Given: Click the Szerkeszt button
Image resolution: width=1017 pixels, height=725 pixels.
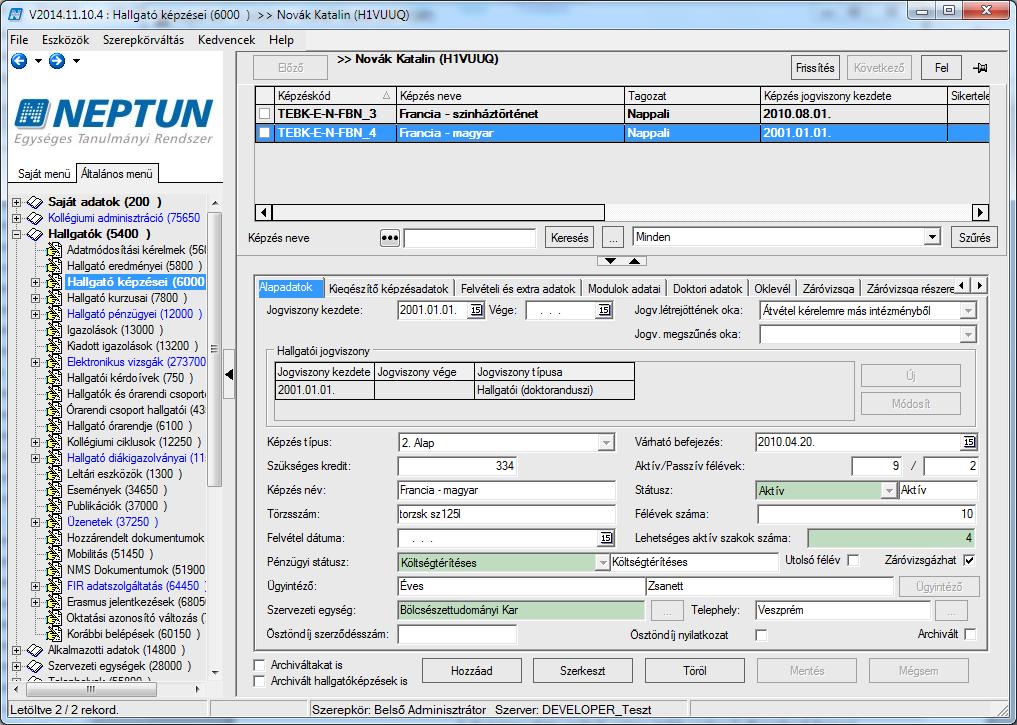Looking at the screenshot, I should [x=582, y=671].
